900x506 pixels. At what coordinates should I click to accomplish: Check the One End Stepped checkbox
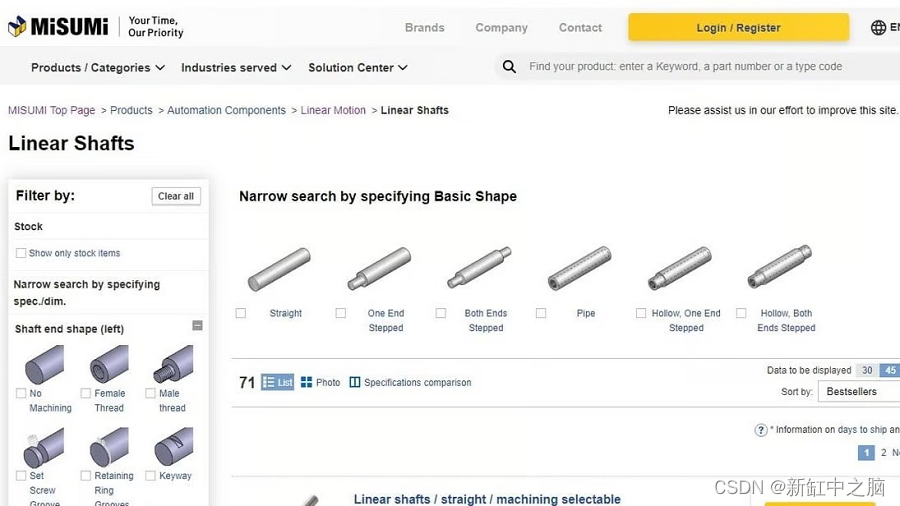341,313
